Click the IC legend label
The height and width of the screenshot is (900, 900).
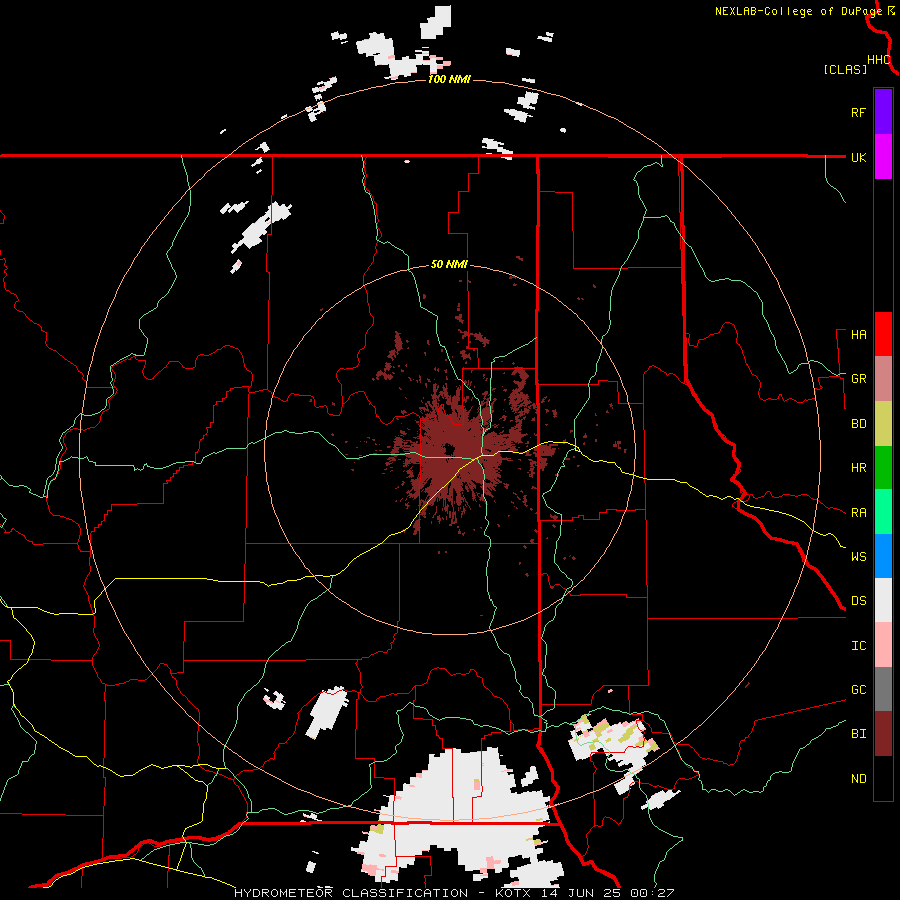[858, 646]
